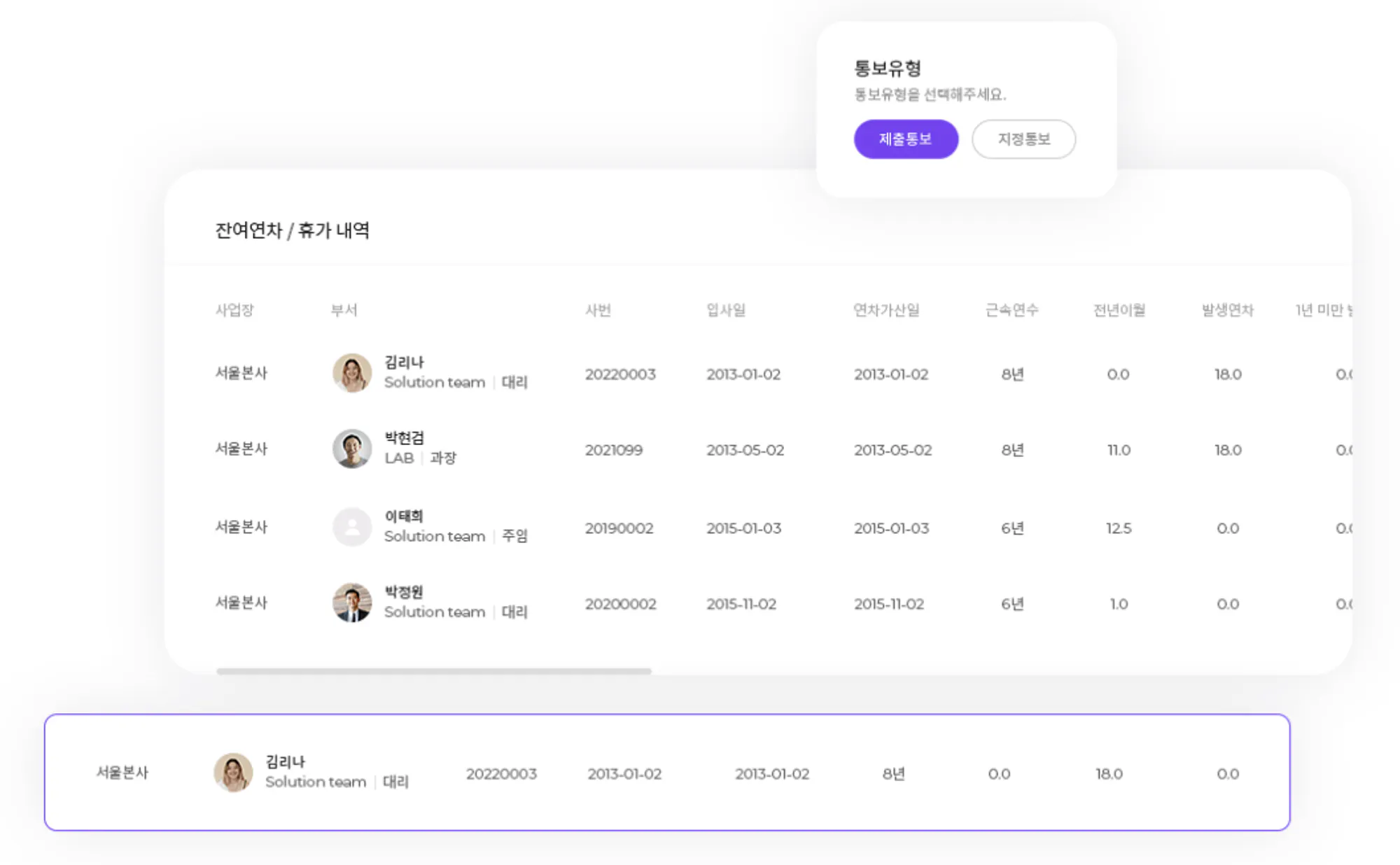Choose the 지정통보 option button

[1023, 139]
